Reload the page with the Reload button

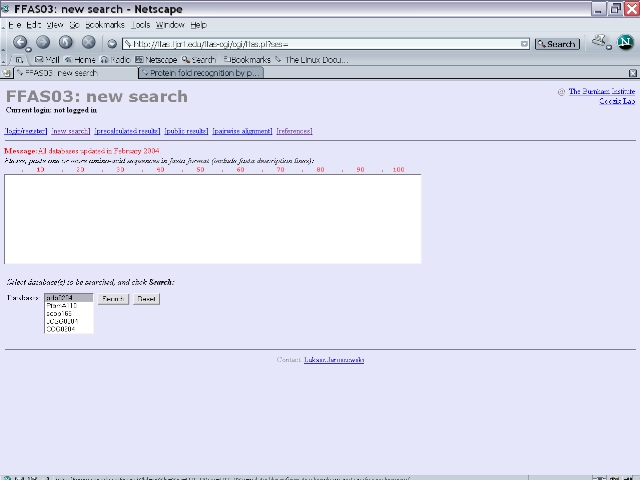click(66, 43)
